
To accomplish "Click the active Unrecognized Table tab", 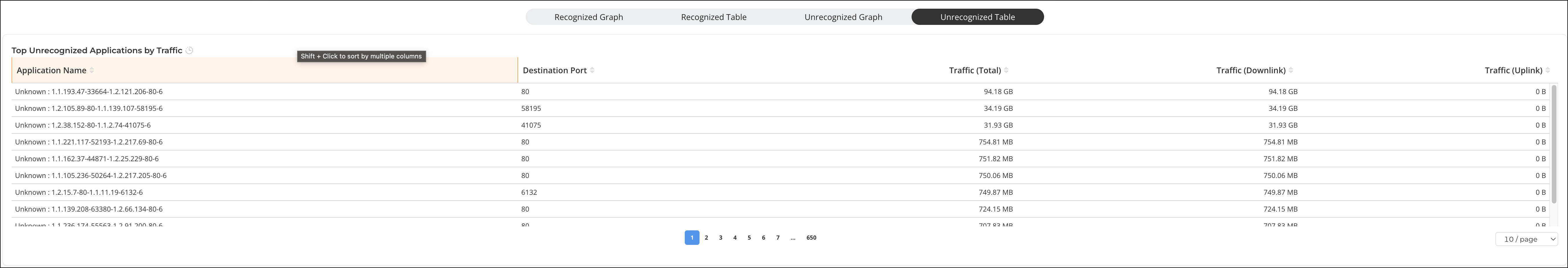I will click(978, 17).
